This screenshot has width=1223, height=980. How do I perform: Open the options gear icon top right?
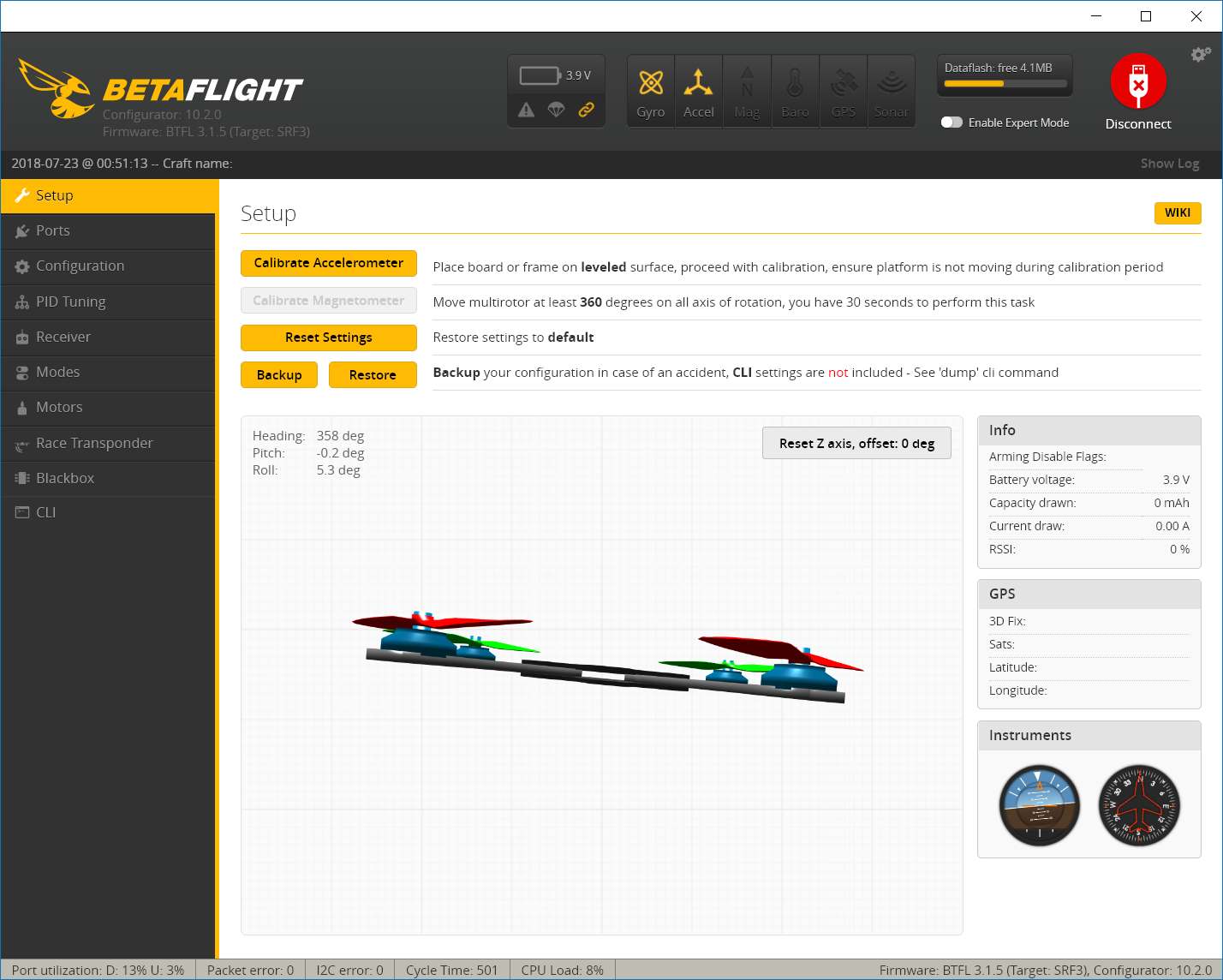[x=1201, y=55]
